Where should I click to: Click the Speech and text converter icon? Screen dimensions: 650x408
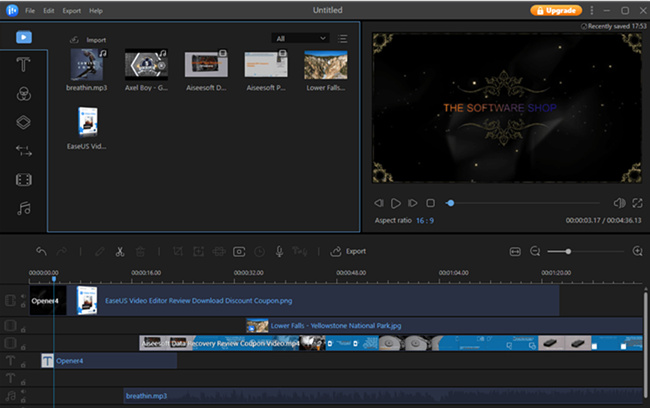300,251
